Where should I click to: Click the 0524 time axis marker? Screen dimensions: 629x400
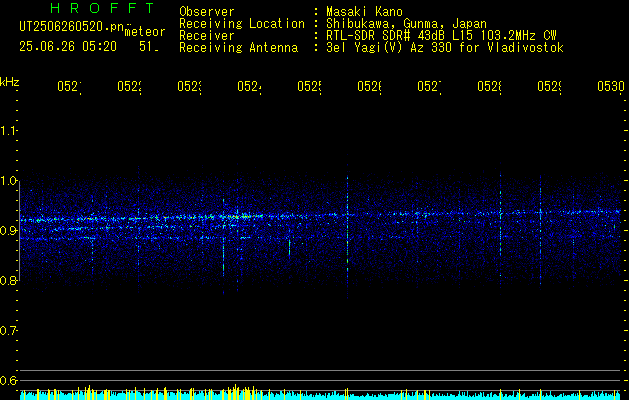250,86
